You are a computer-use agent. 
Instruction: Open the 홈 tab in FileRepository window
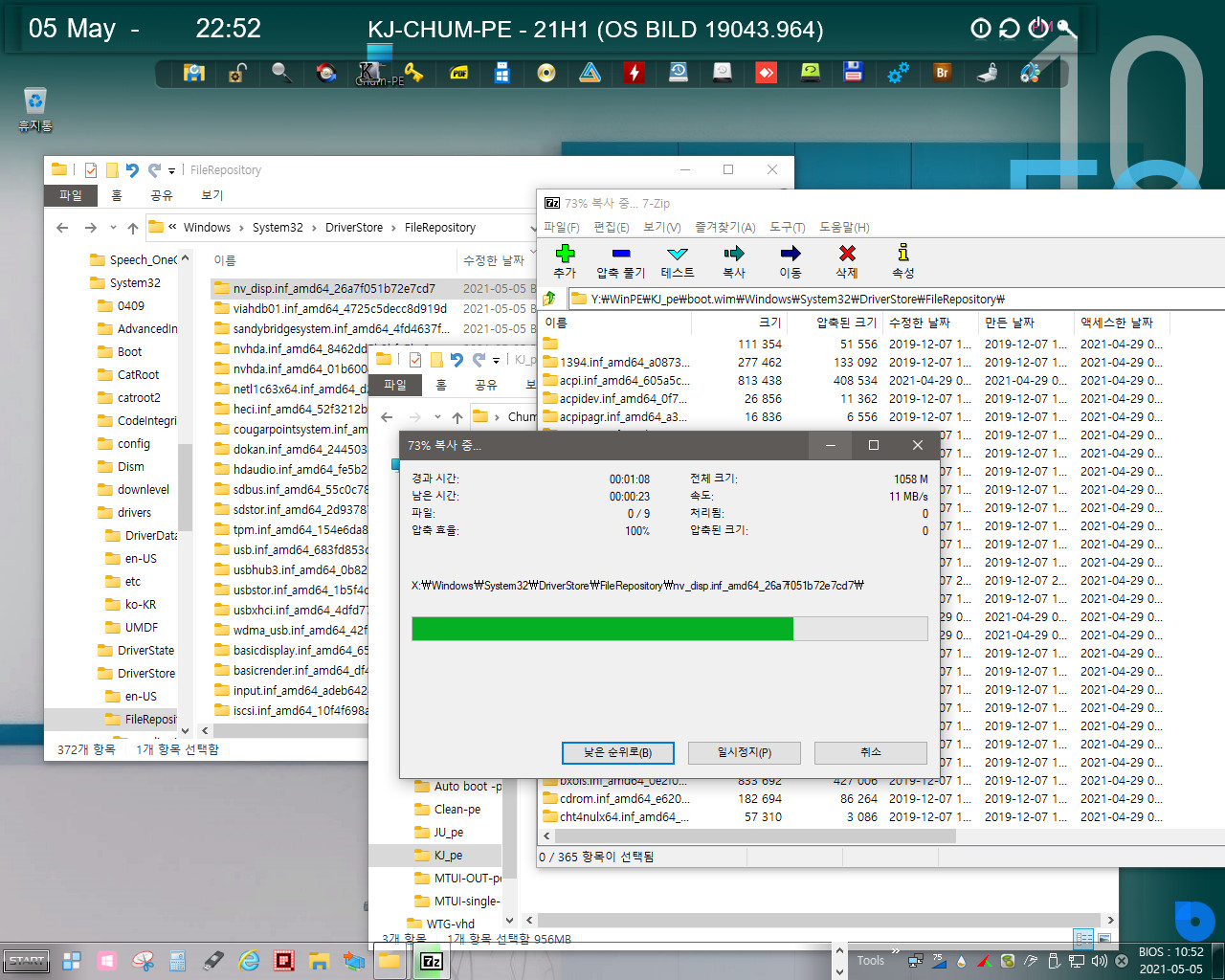pos(117,195)
